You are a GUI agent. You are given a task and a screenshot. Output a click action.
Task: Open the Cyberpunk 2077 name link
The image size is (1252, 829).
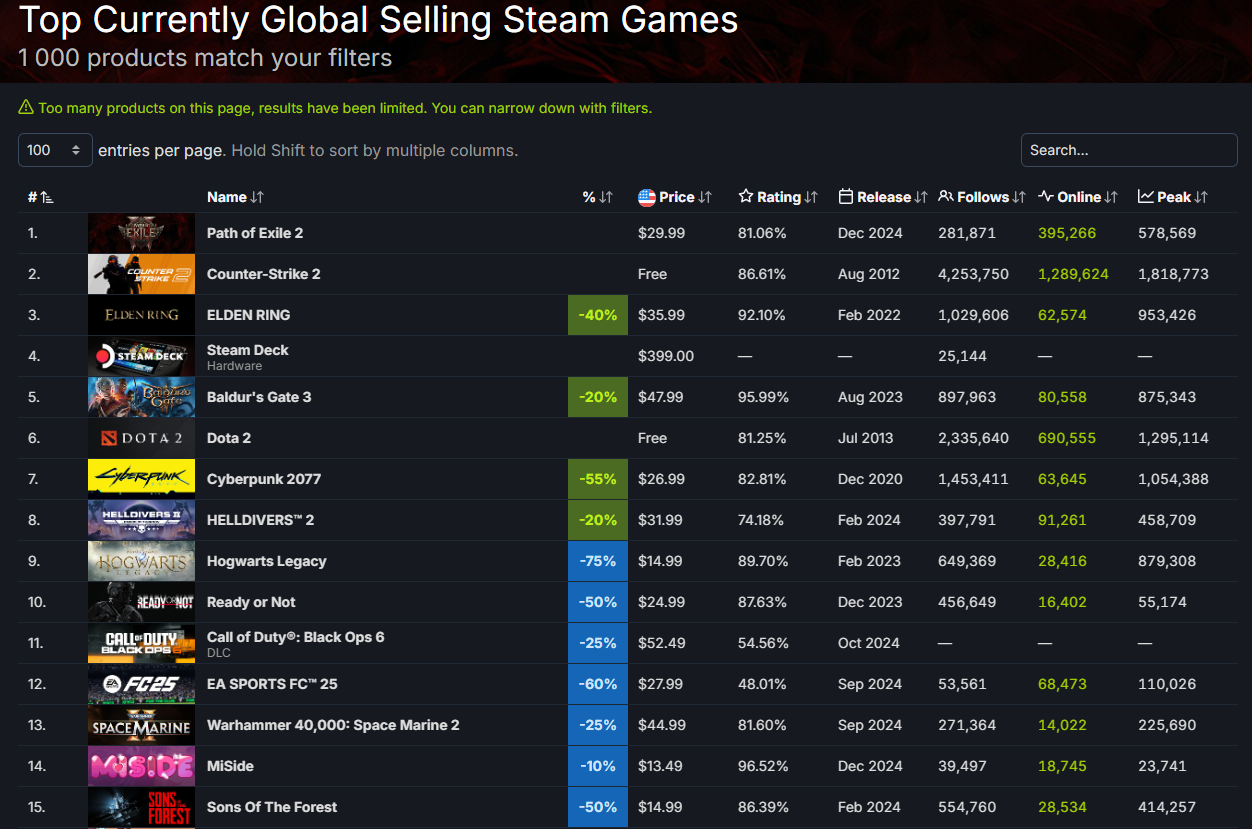264,479
